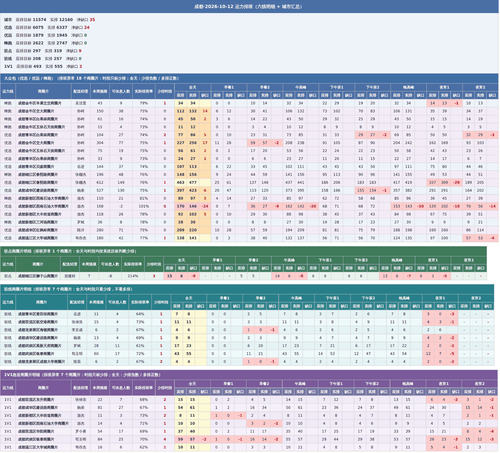Click the cell showing 612
This screenshot has width=500, height=453.
(x=100, y=183)
